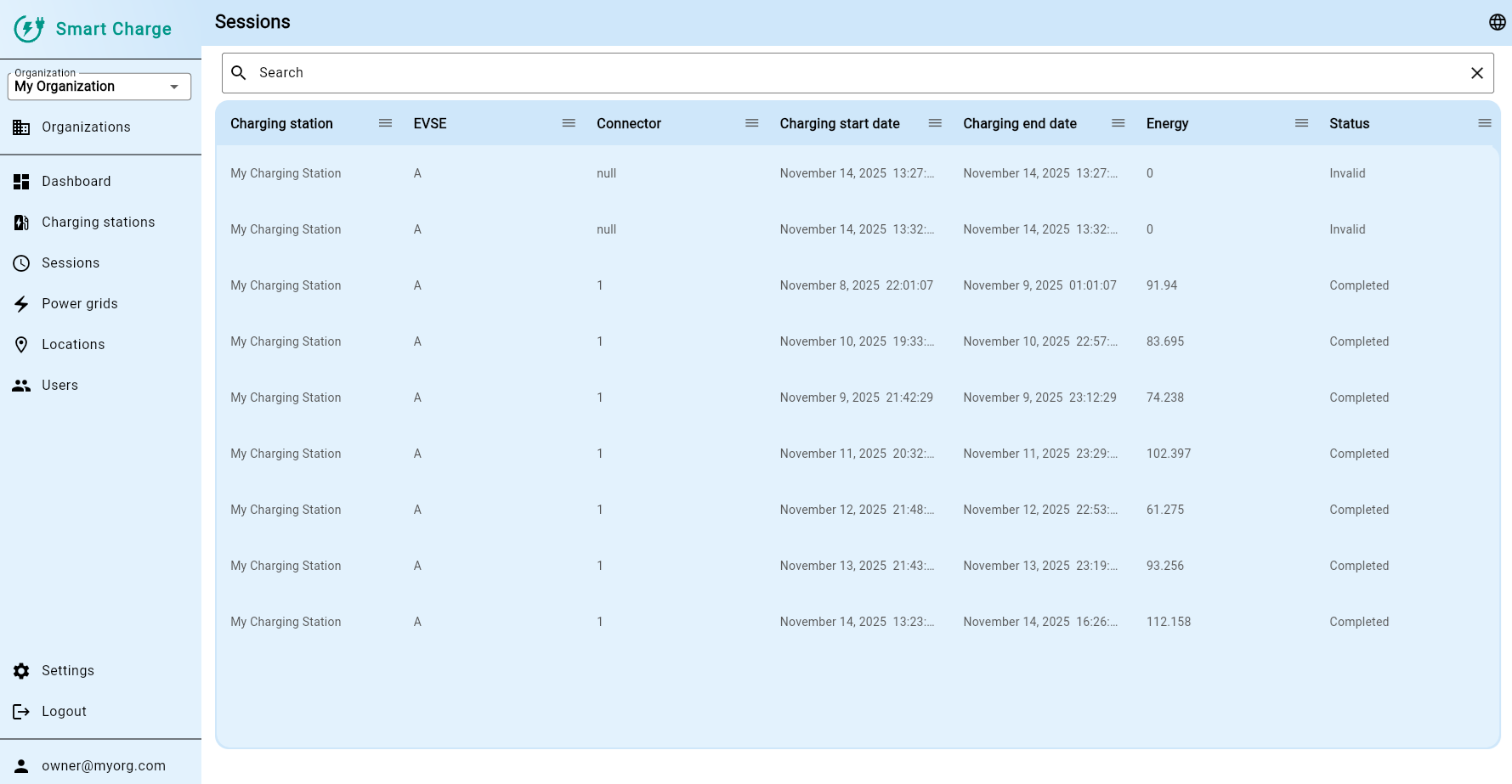This screenshot has width=1512, height=784.
Task: Click the Smart Charge logo
Action: 92,28
